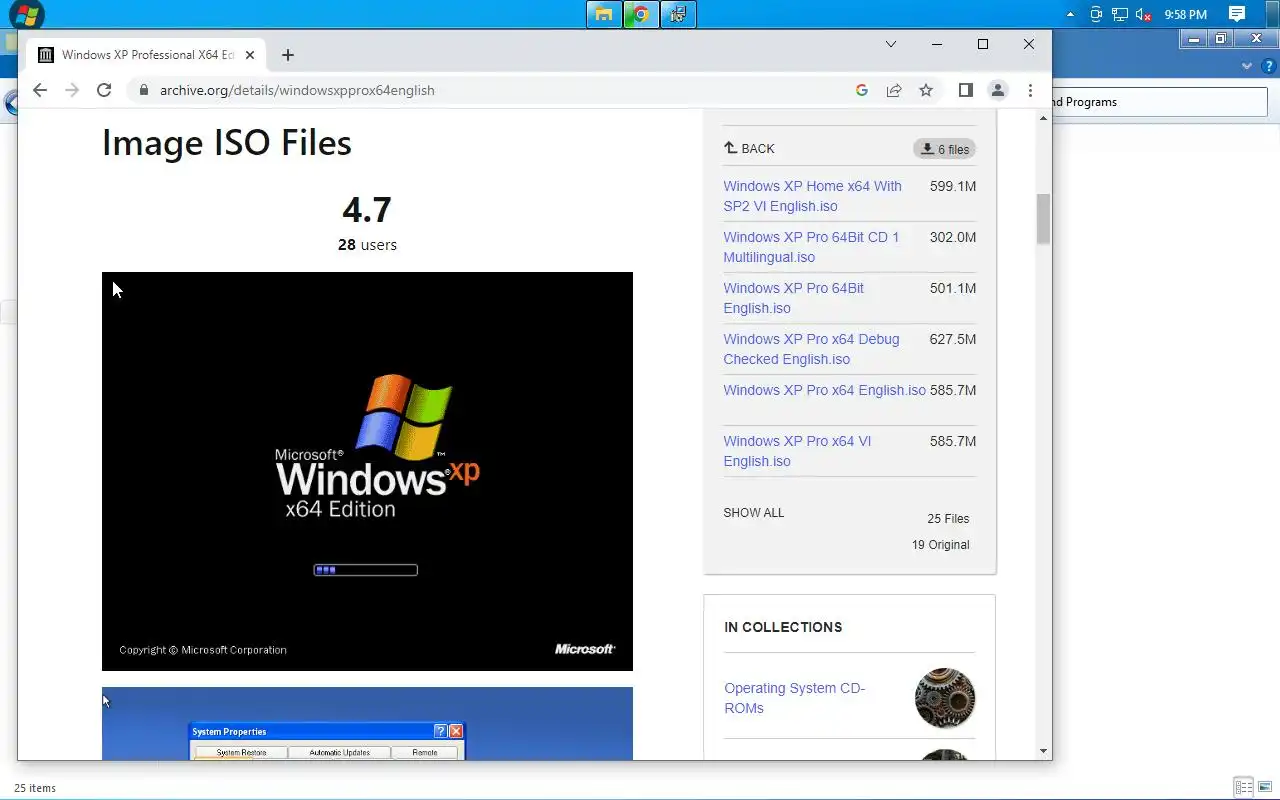Open Windows XP Pro x64 Debug Checked English.iso
This screenshot has width=1280, height=800.
point(811,349)
